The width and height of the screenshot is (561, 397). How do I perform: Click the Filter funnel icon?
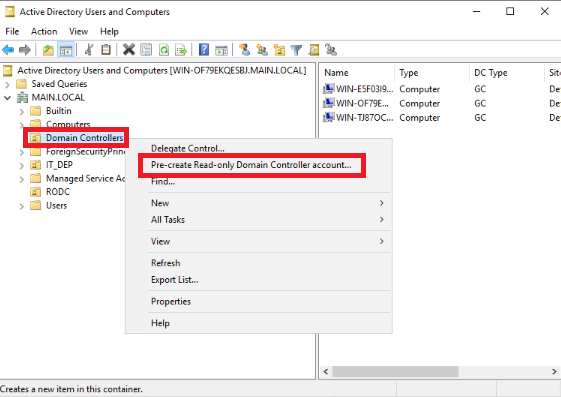pos(296,50)
